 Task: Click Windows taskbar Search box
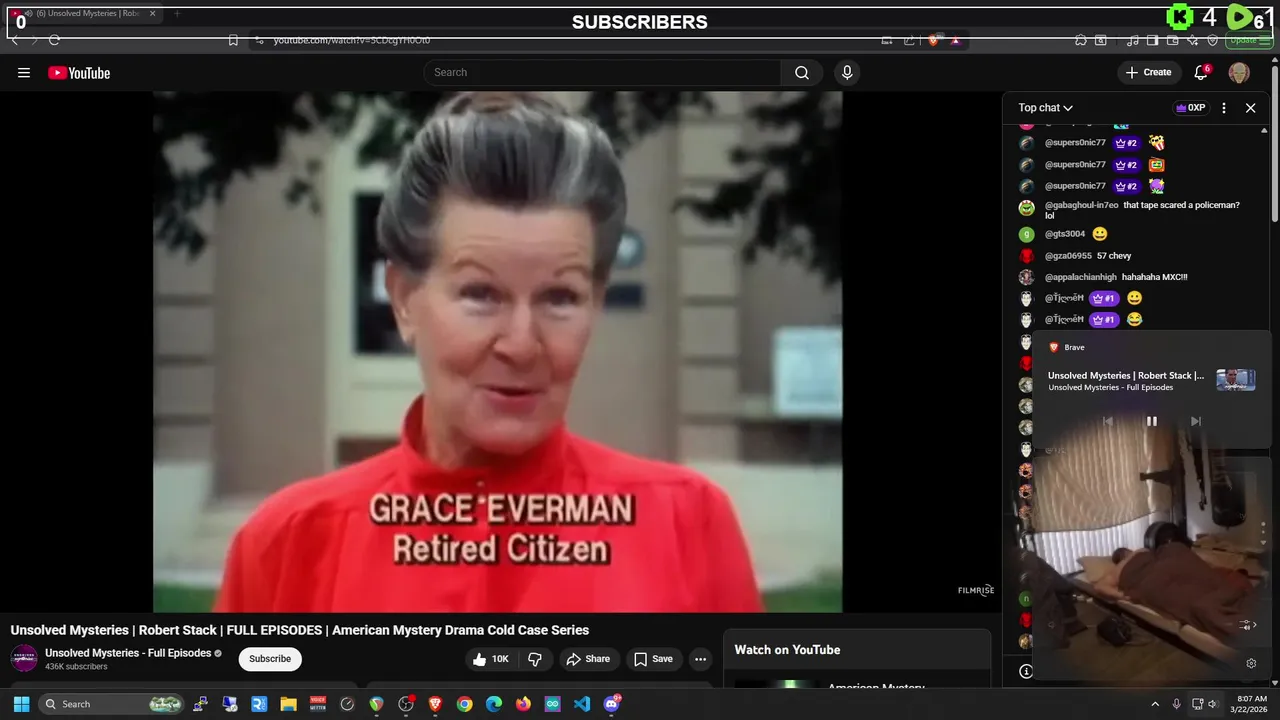pos(113,704)
